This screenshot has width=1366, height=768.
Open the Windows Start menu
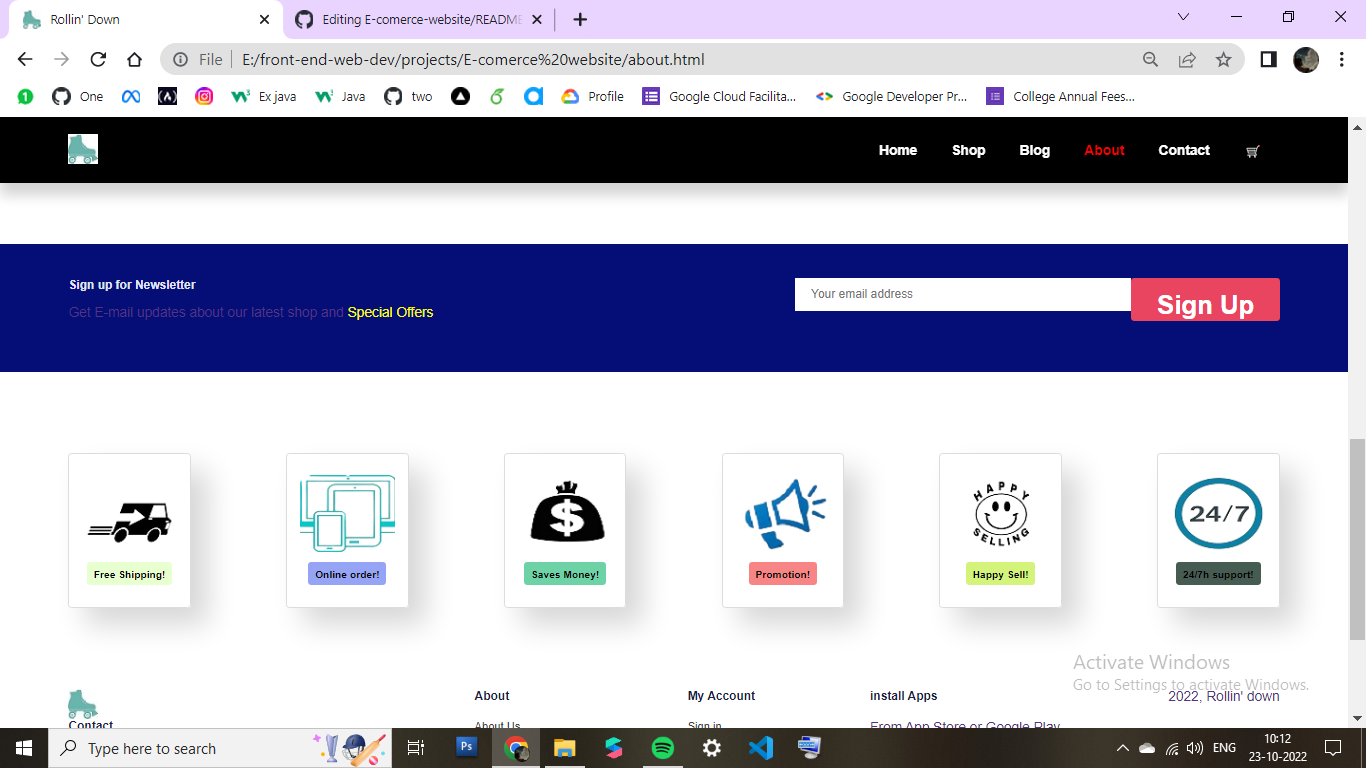(x=24, y=748)
